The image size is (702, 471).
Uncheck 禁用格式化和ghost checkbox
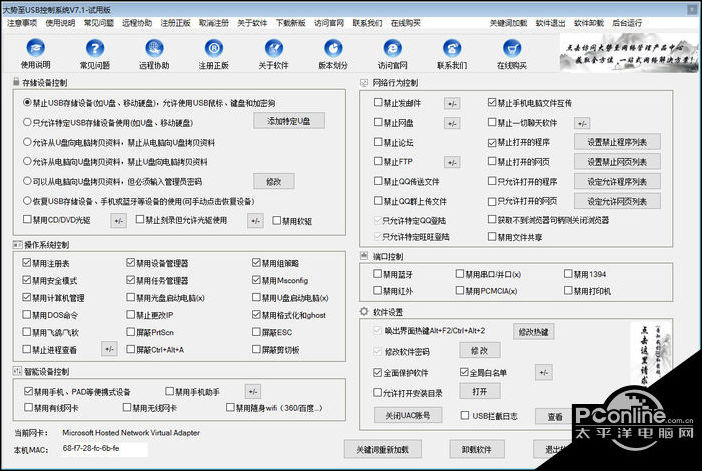[256, 314]
